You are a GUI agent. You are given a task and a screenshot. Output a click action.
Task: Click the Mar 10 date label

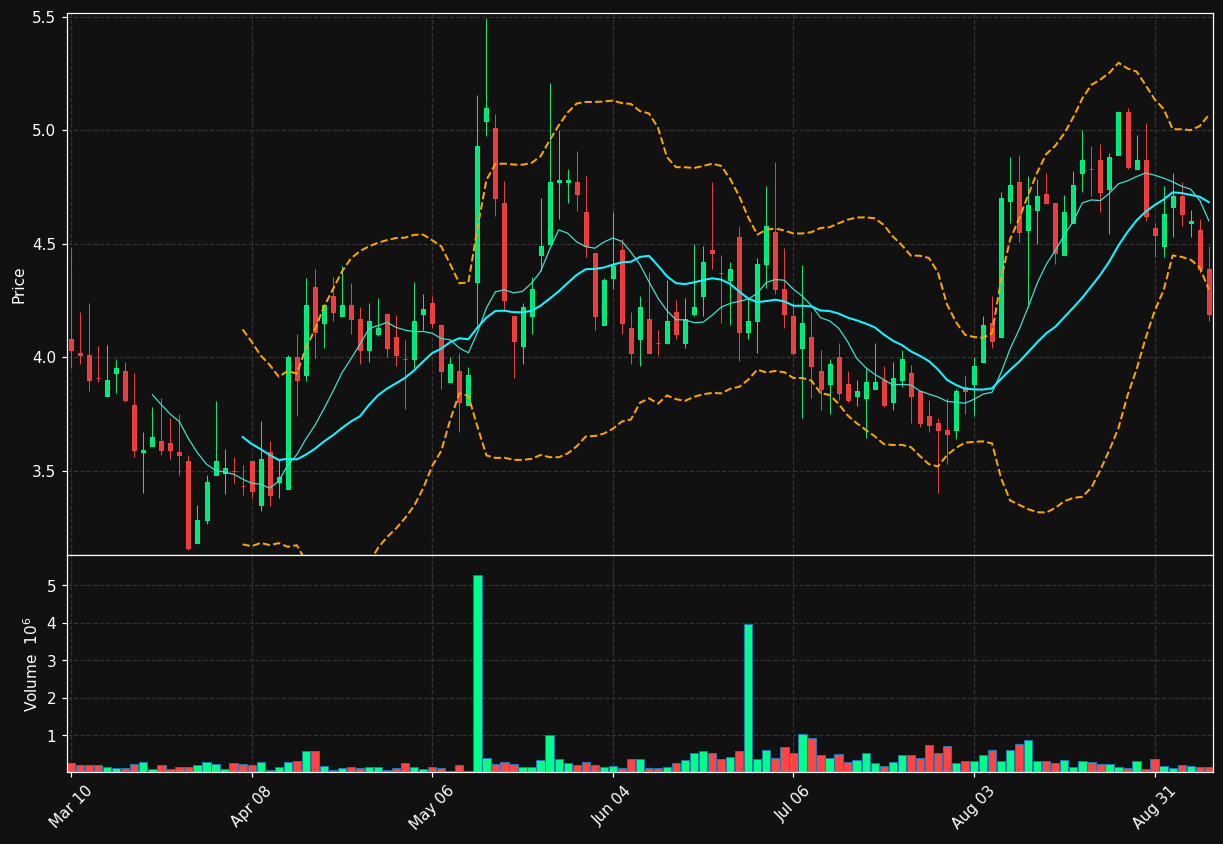click(x=70, y=807)
